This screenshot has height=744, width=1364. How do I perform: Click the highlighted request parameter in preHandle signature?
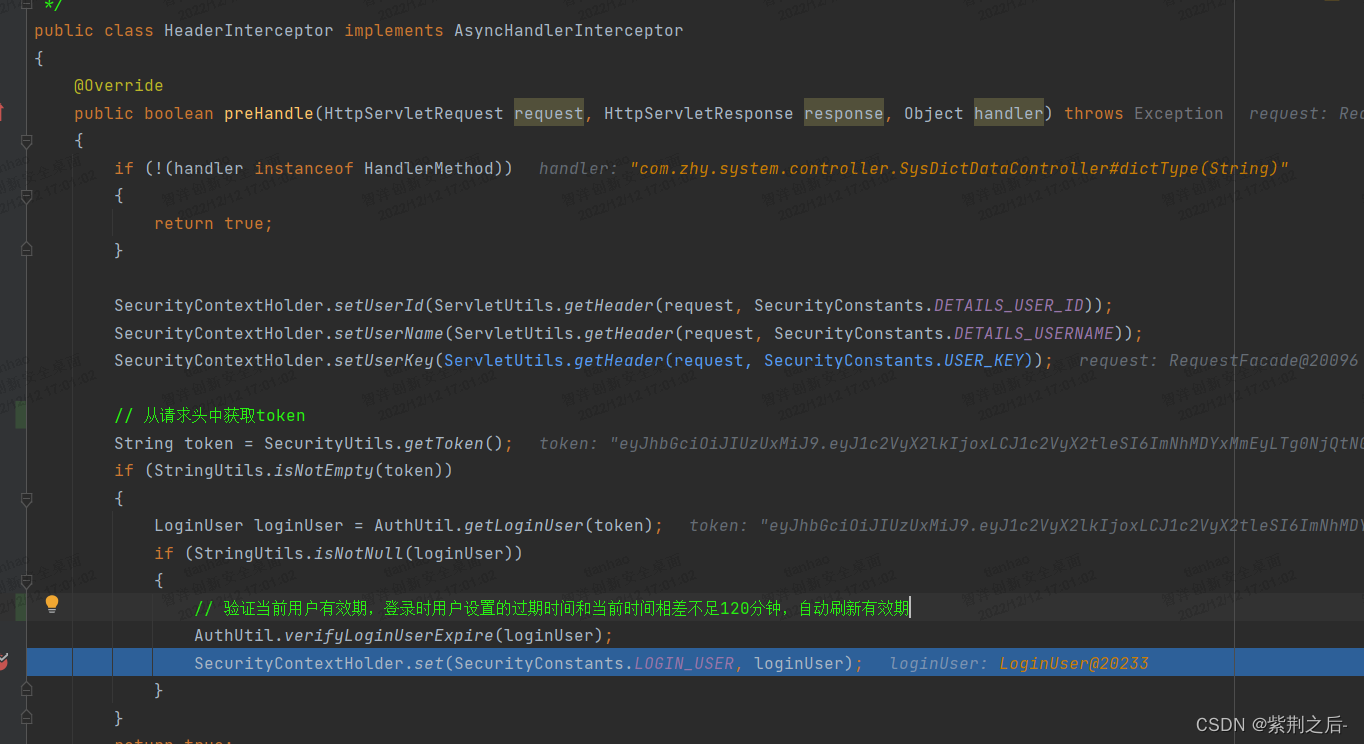click(x=548, y=113)
